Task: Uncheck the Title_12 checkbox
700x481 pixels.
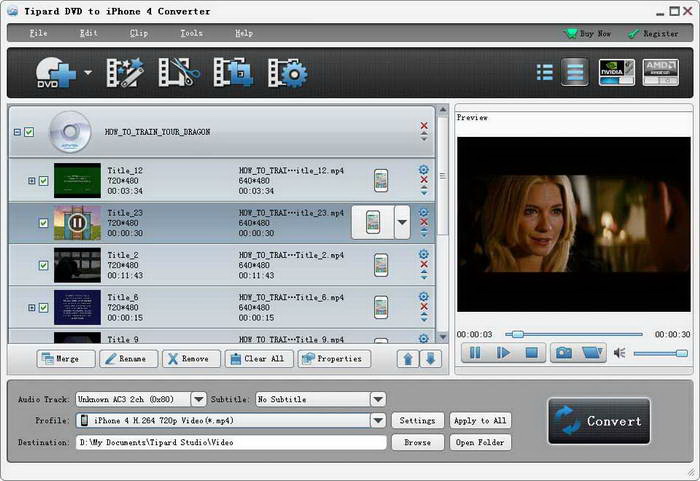Action: pos(43,181)
